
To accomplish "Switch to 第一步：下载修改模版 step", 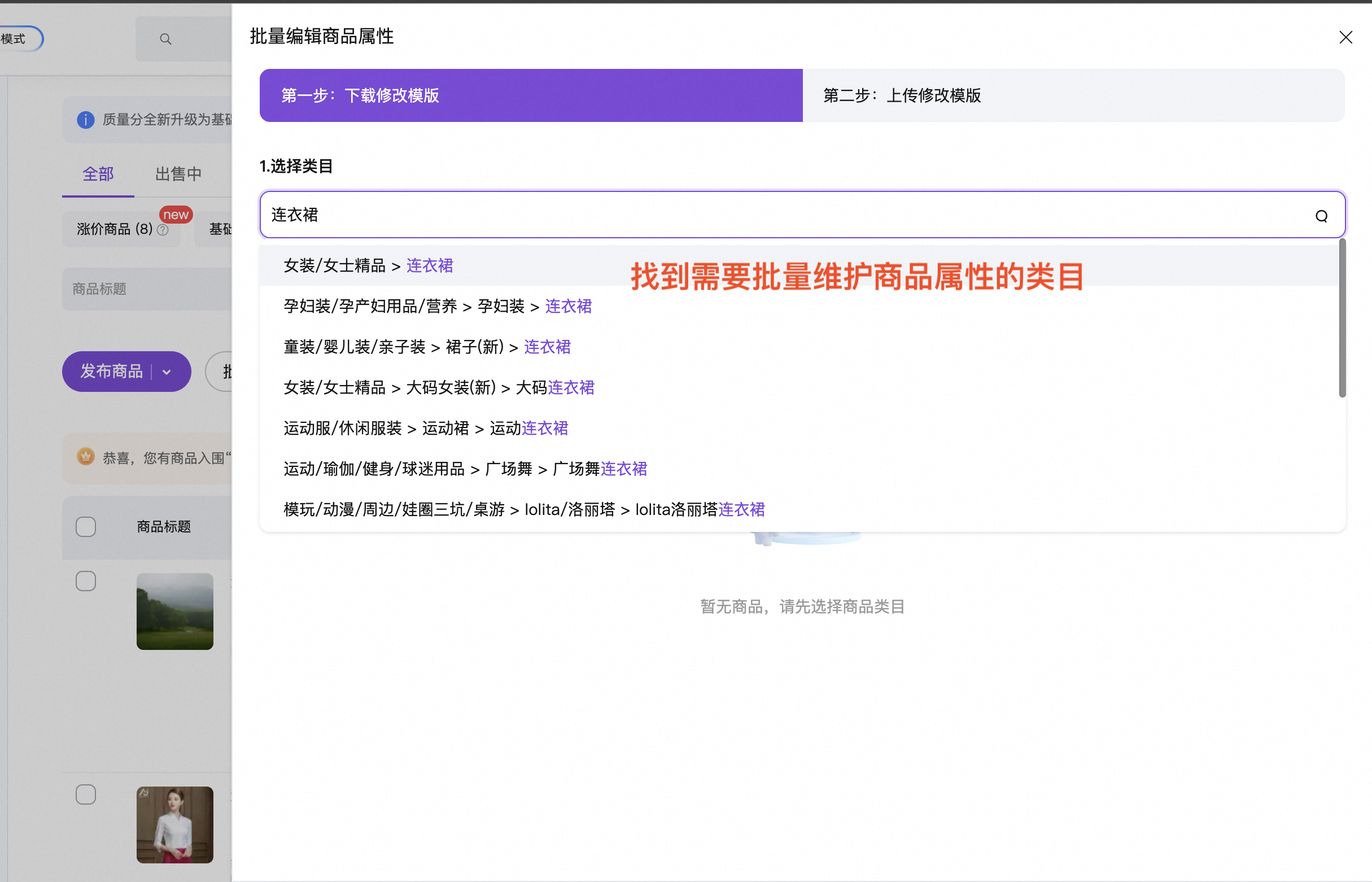I will [530, 95].
